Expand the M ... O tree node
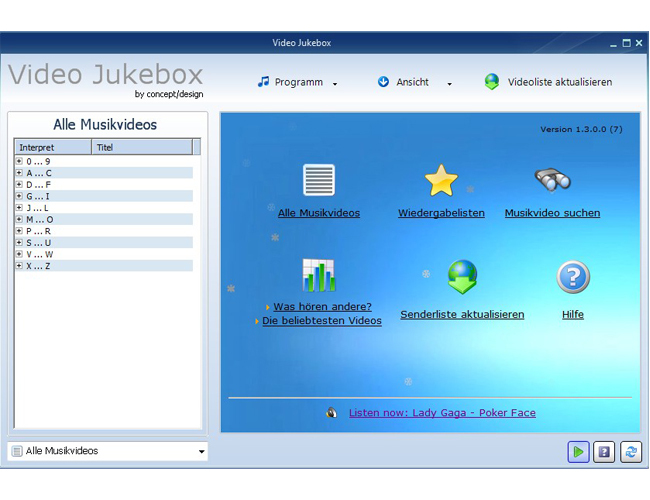Viewport: 650px width, 500px height. [19, 219]
